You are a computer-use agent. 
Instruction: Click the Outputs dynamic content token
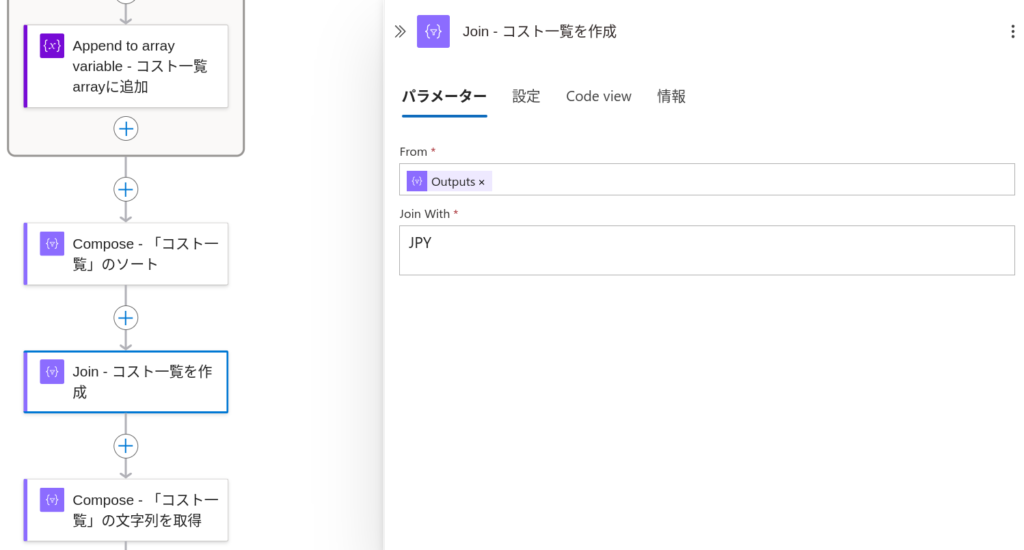coord(449,182)
